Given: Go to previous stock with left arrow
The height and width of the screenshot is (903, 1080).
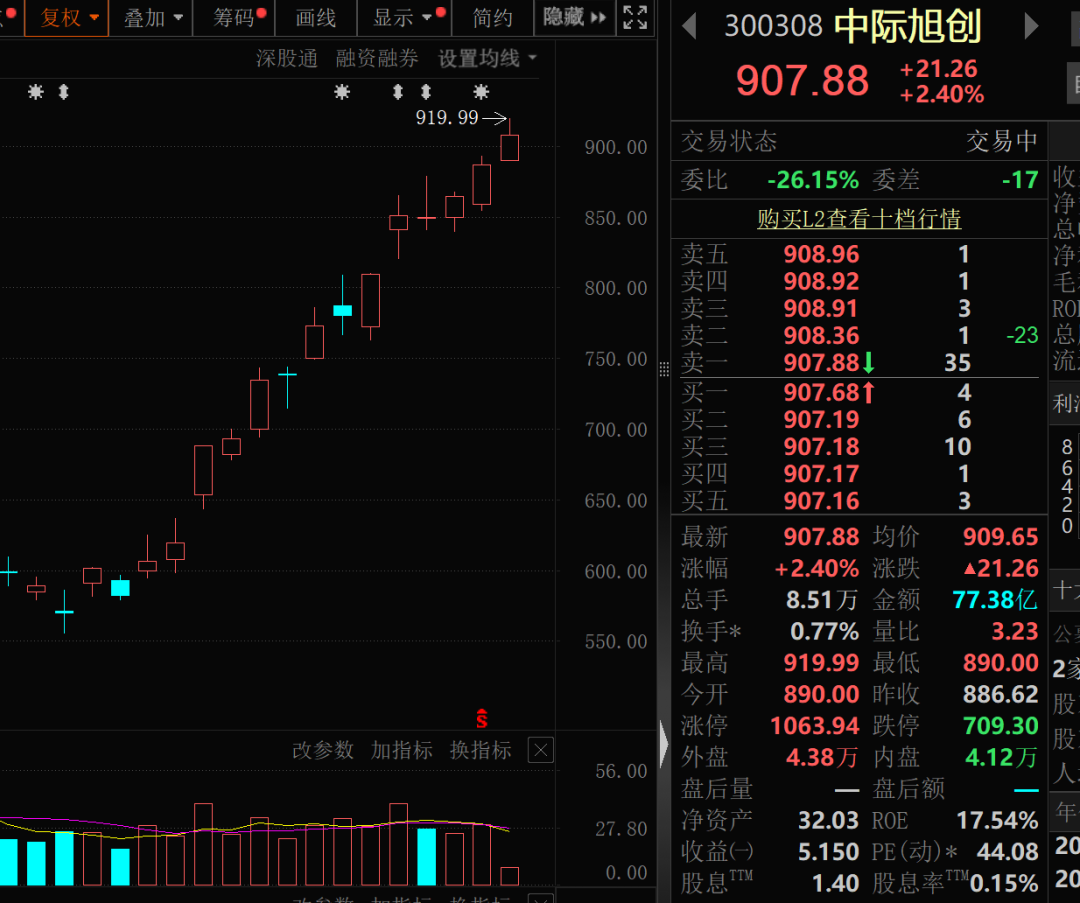Looking at the screenshot, I should click(689, 27).
